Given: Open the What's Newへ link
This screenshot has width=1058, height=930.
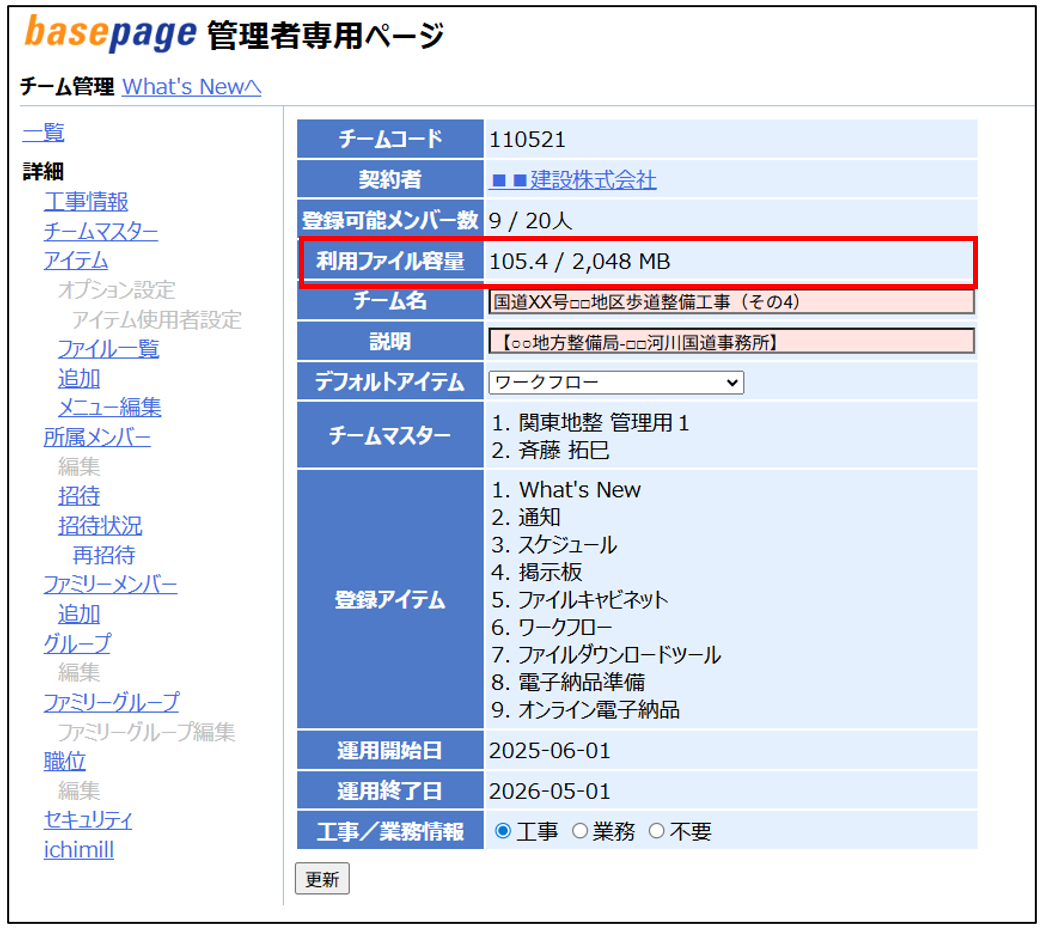Looking at the screenshot, I should pyautogui.click(x=191, y=87).
